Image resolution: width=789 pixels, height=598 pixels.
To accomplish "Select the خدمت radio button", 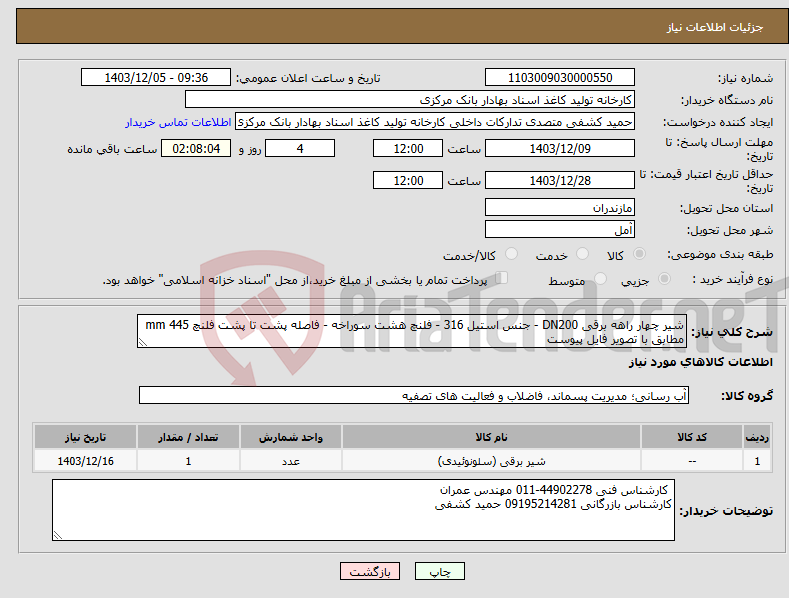I will pyautogui.click(x=582, y=254).
